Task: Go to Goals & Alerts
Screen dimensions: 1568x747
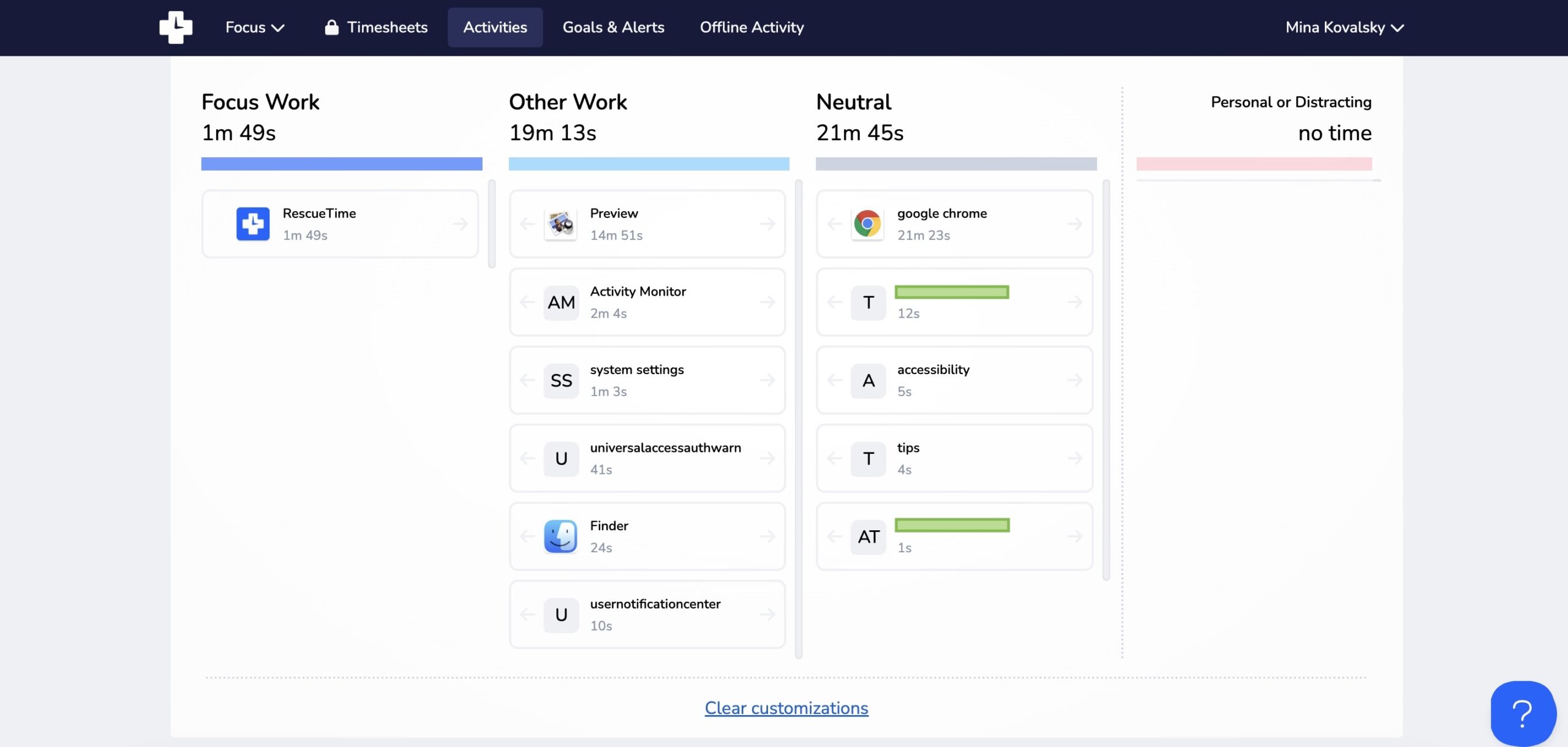Action: pos(613,27)
